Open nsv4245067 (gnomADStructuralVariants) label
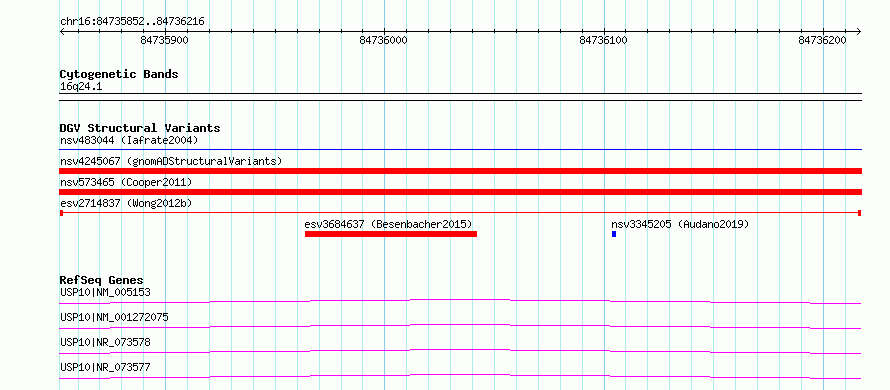This screenshot has width=890, height=390. point(171,161)
